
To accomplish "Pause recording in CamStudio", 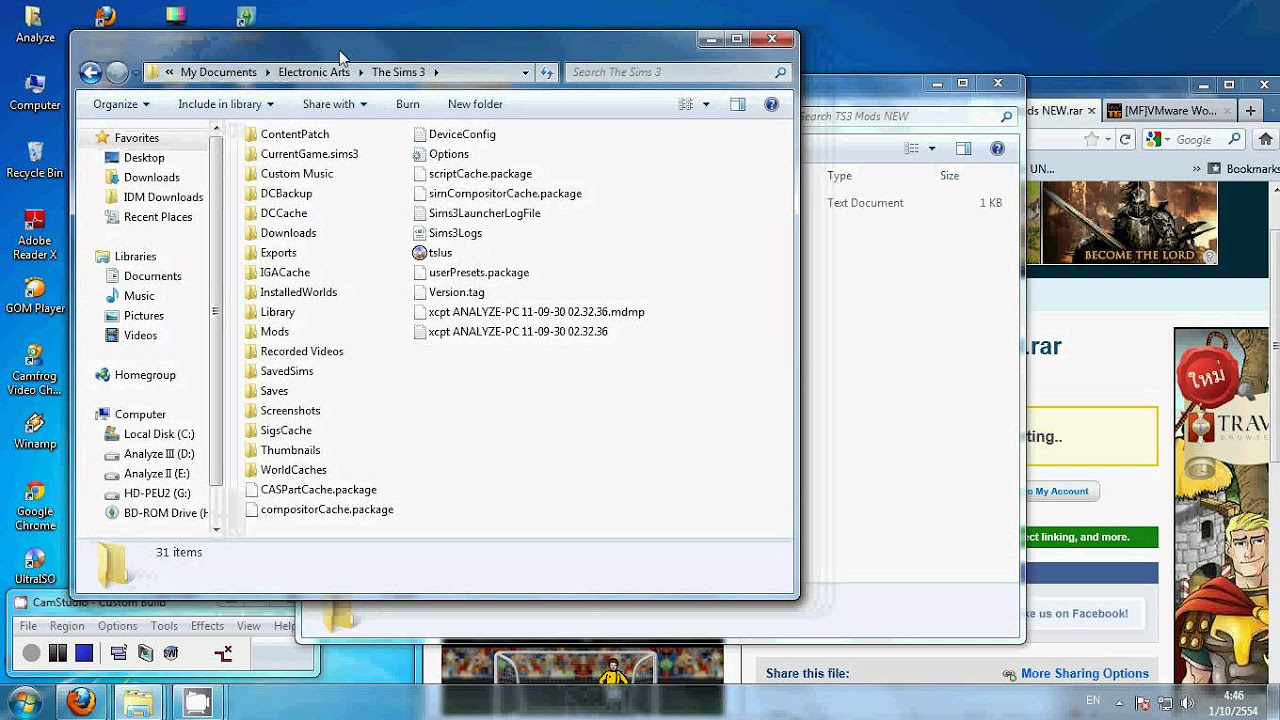I will 58,653.
